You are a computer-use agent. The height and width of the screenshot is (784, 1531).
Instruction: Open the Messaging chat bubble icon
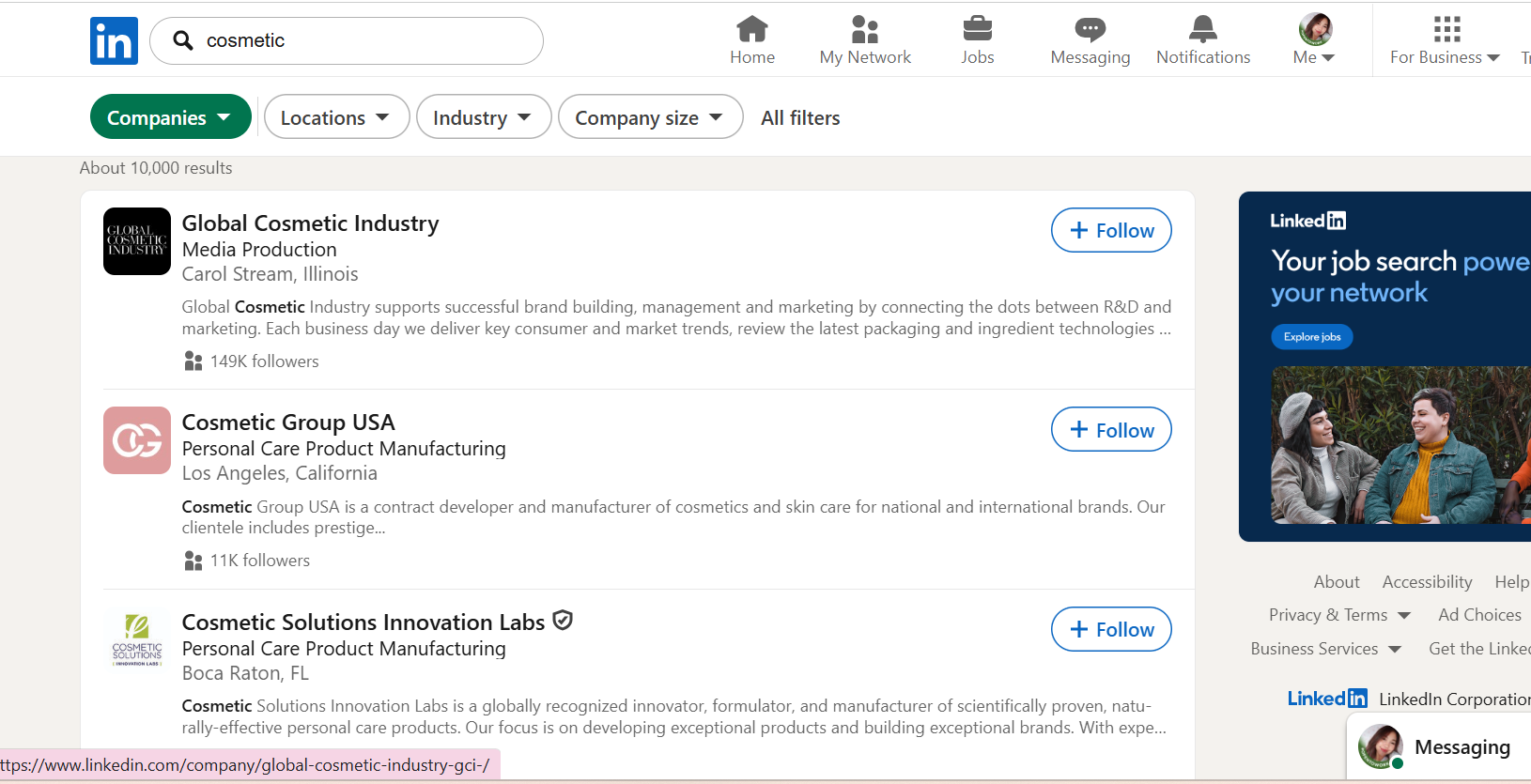[1090, 29]
